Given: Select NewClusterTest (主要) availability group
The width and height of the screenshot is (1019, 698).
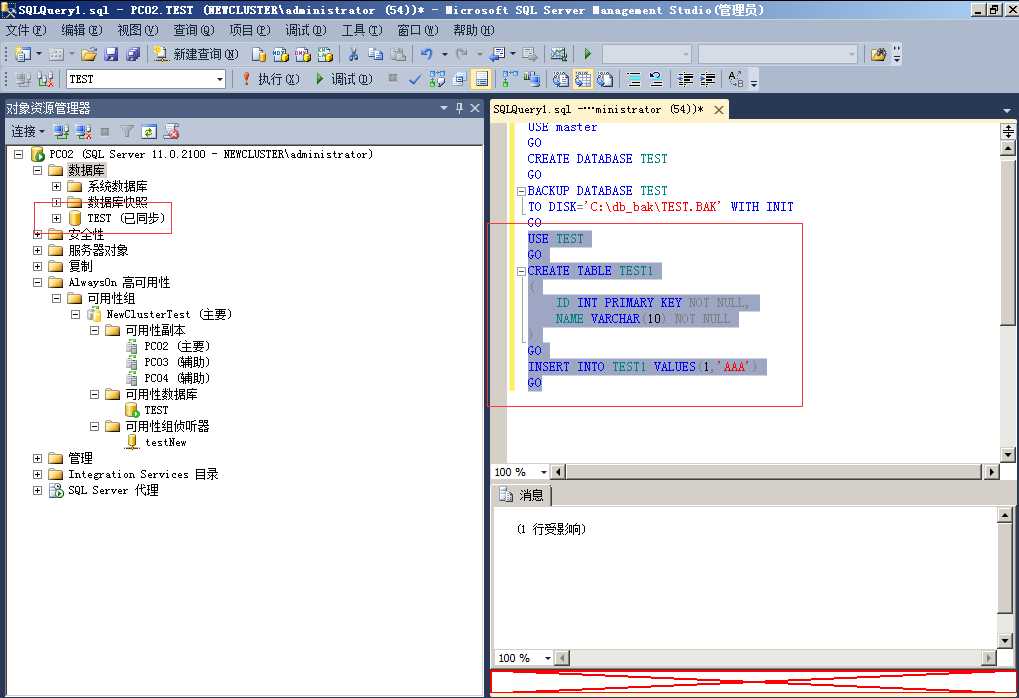Looking at the screenshot, I should click(x=169, y=315).
